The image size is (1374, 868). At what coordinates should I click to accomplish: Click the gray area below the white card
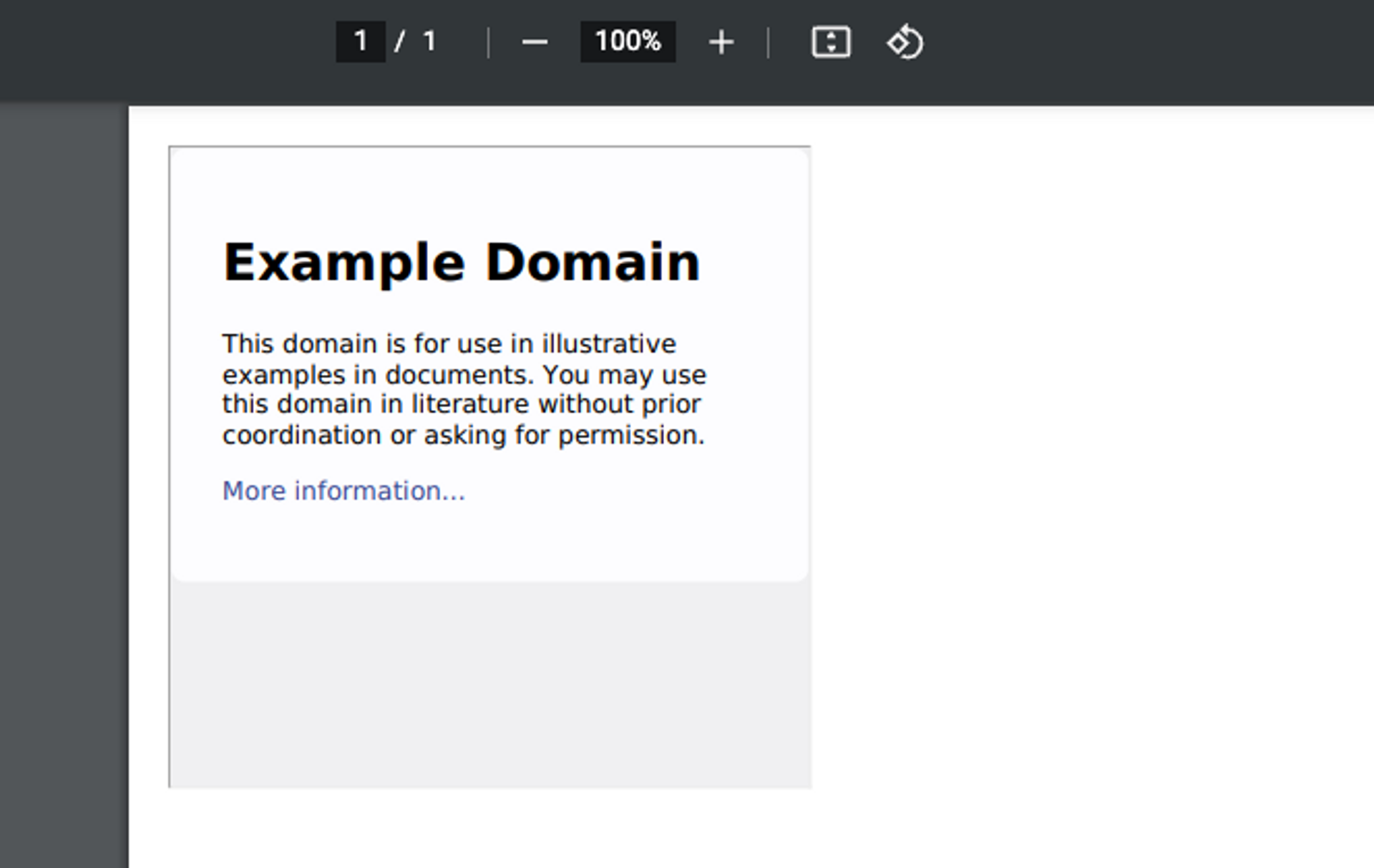[489, 683]
